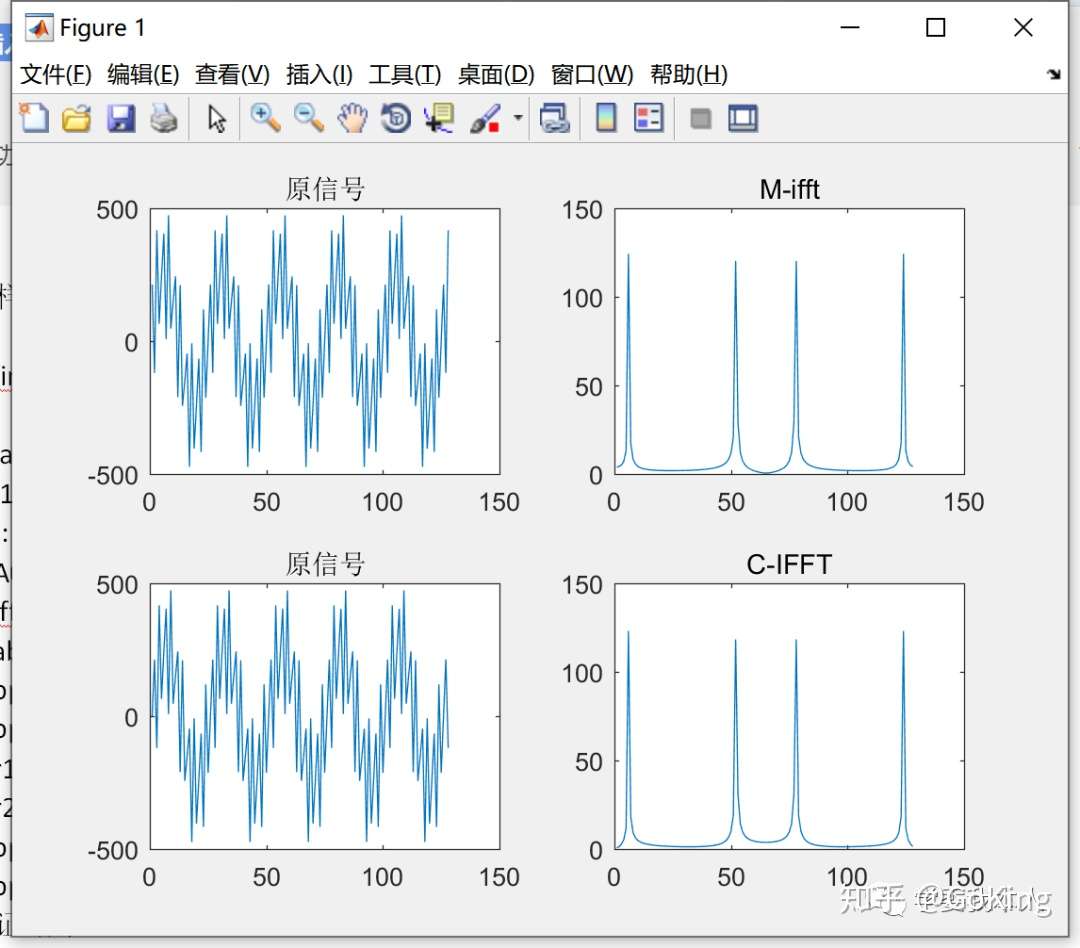Open file with the folder icon
The image size is (1080, 948).
point(76,118)
